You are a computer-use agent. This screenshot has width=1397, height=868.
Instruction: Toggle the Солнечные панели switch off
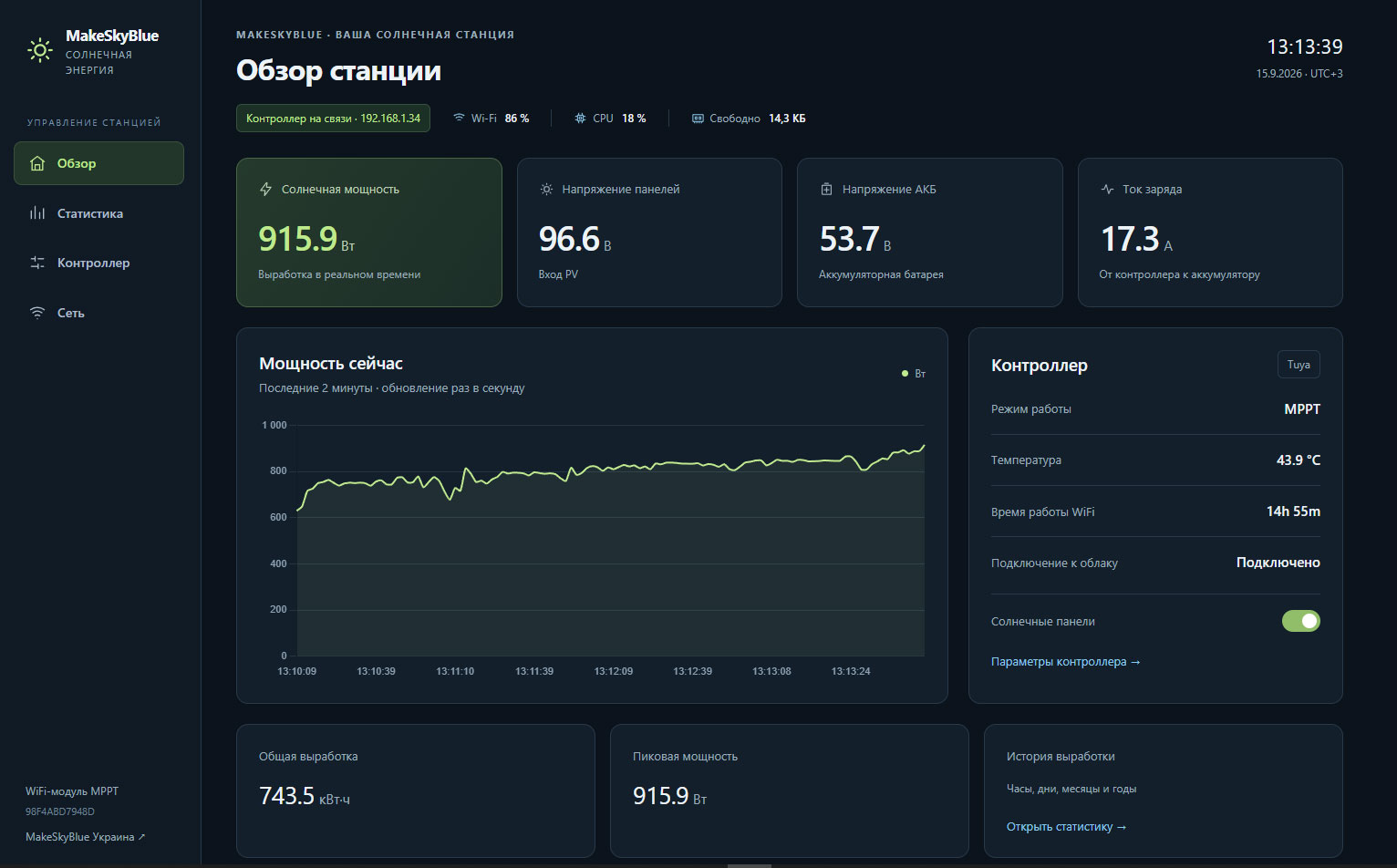1300,621
